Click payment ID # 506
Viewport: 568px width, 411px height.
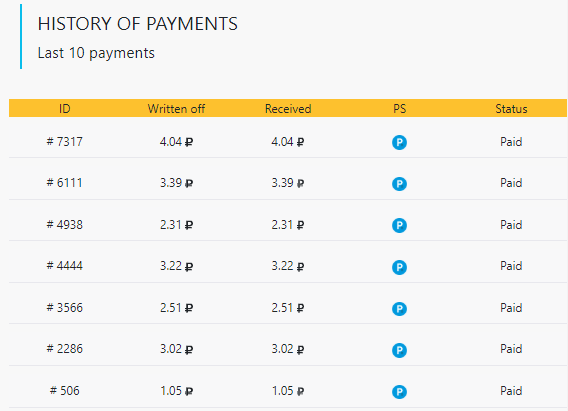click(64, 391)
